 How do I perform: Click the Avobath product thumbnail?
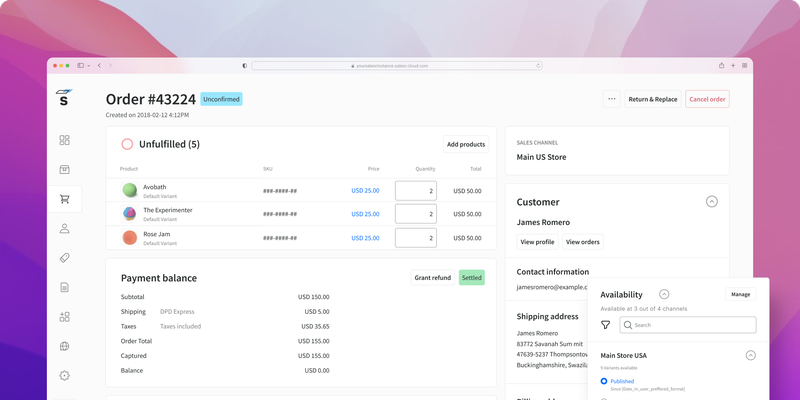click(130, 190)
